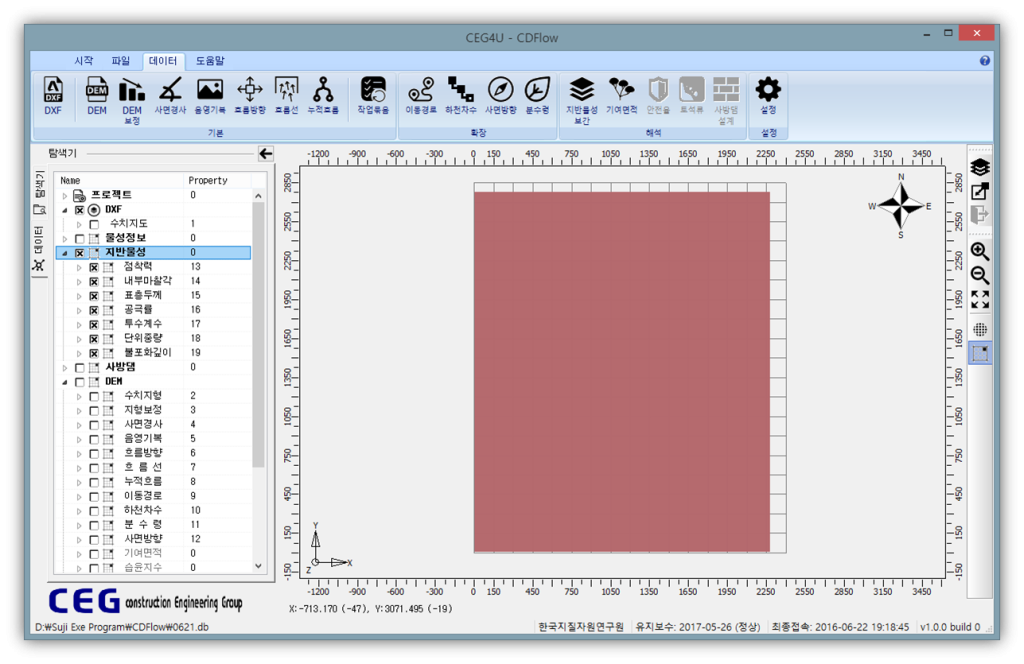Screen dimensions: 1024x664
Task: Collapse the DXF tree node
Action: [x=65, y=210]
